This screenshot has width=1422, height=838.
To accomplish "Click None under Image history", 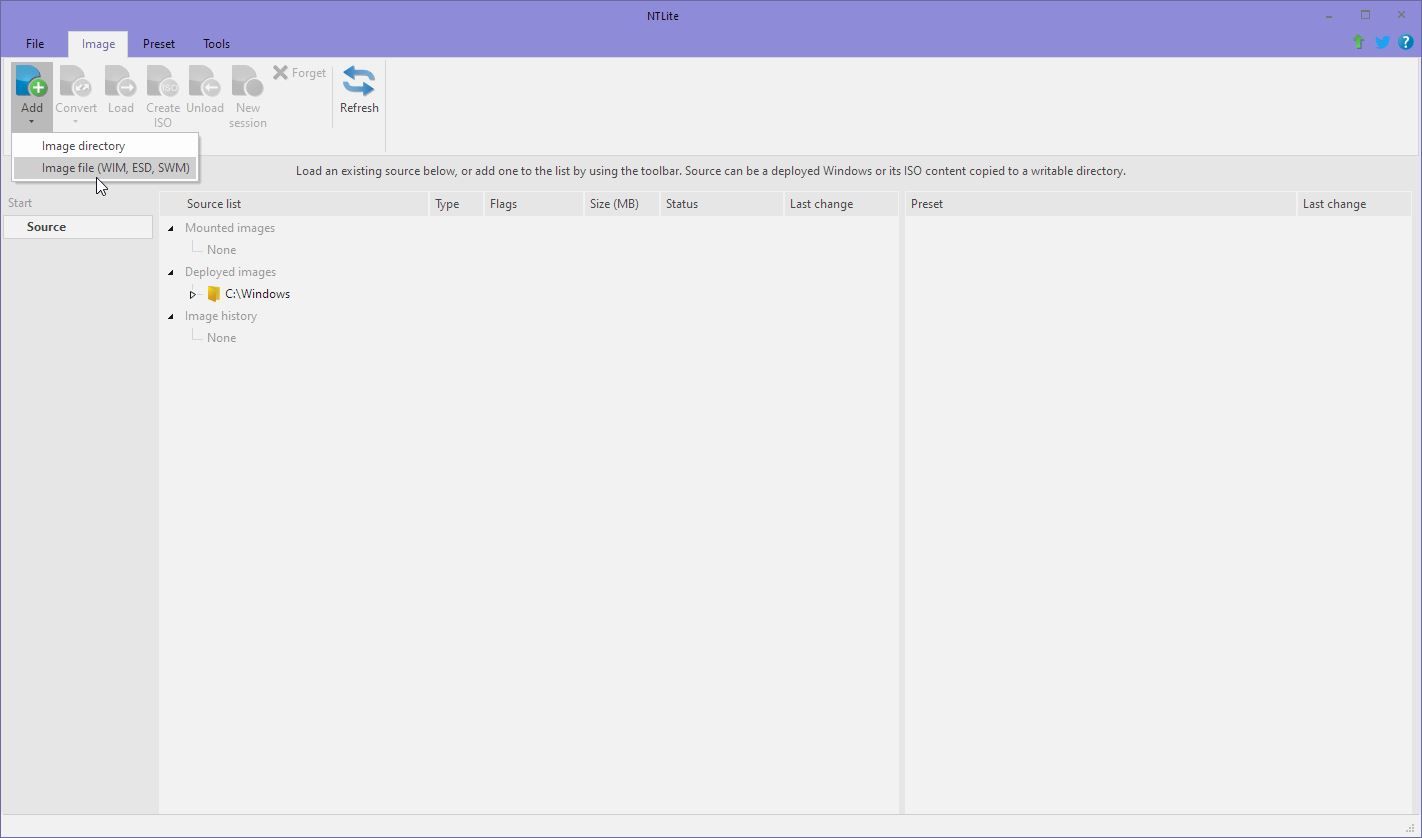I will click(x=221, y=338).
